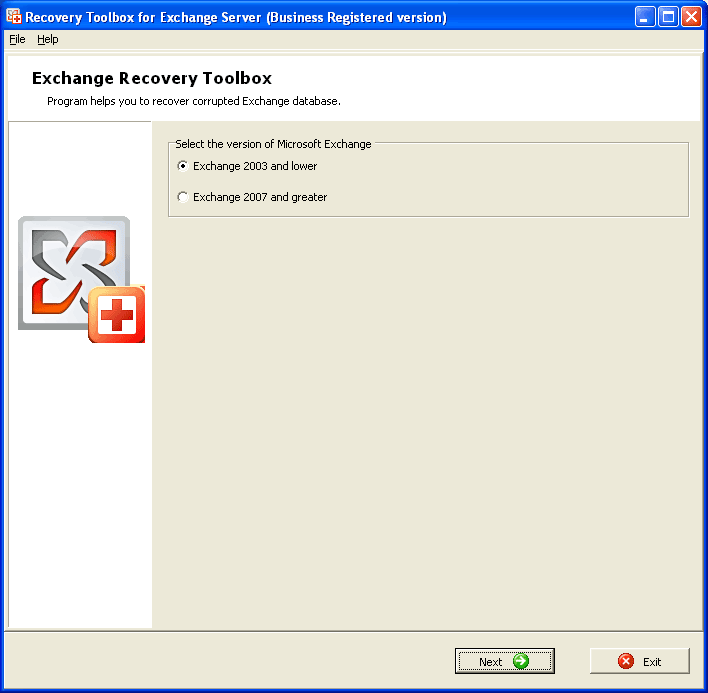Click the green arrow icon on Next
Image resolution: width=708 pixels, height=693 pixels.
(521, 661)
